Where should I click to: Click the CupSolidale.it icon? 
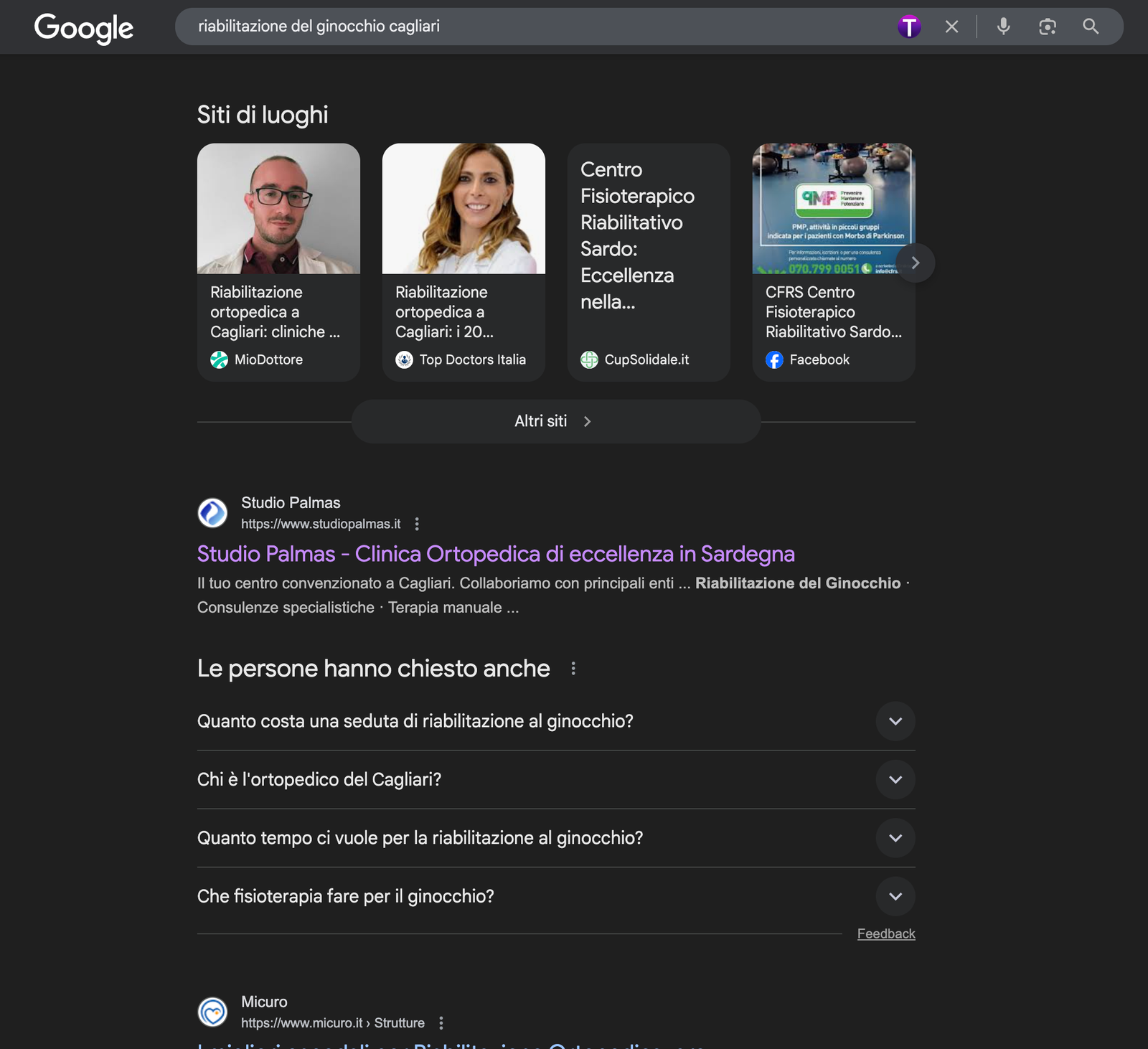(x=589, y=359)
